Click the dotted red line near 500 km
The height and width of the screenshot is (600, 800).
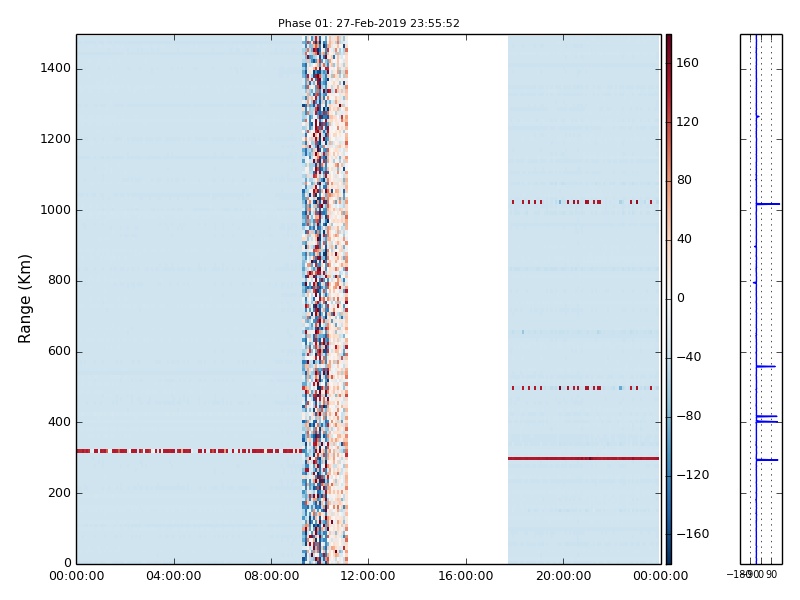[x=583, y=388]
